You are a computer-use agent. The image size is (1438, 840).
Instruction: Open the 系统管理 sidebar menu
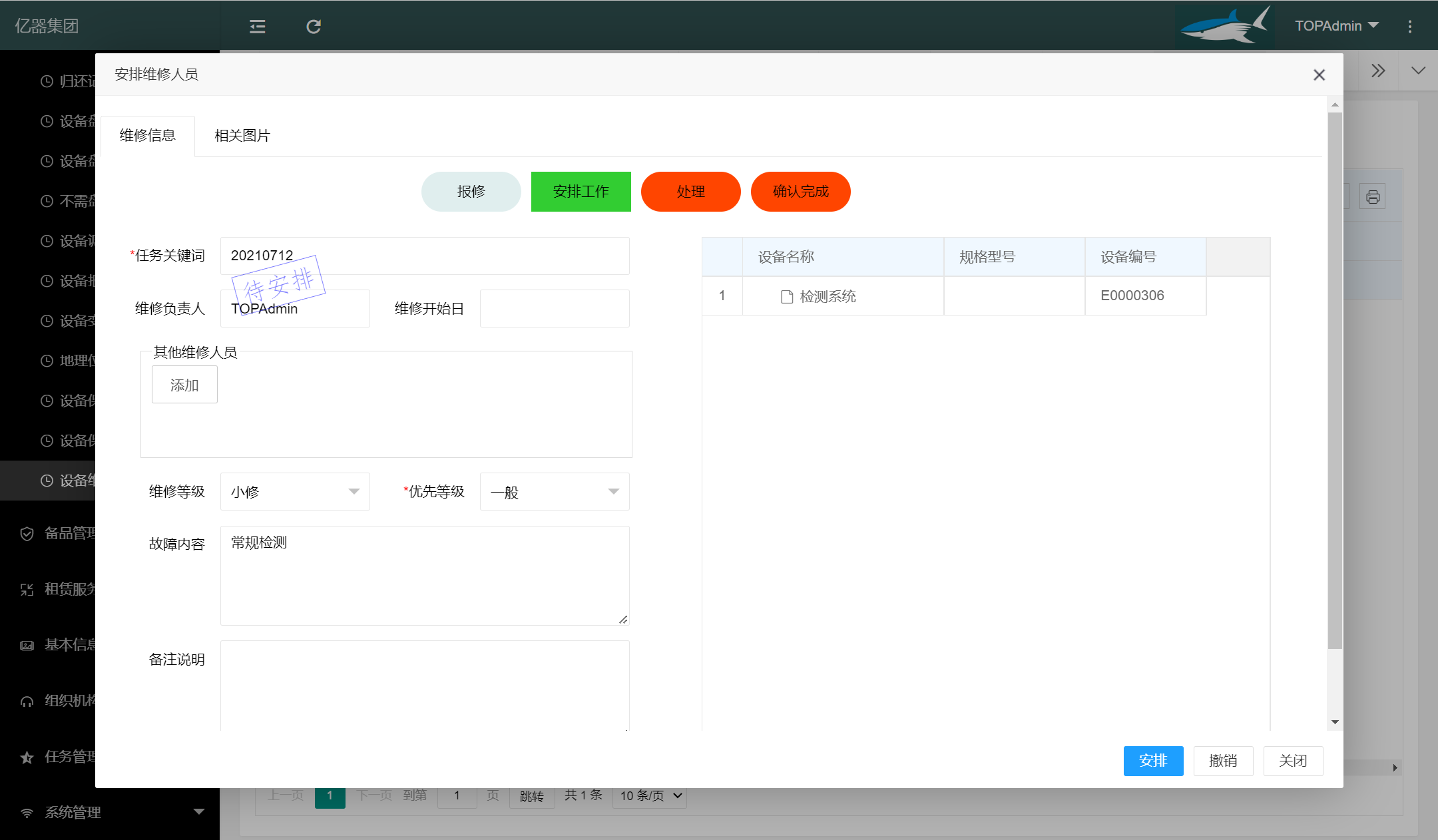point(110,813)
